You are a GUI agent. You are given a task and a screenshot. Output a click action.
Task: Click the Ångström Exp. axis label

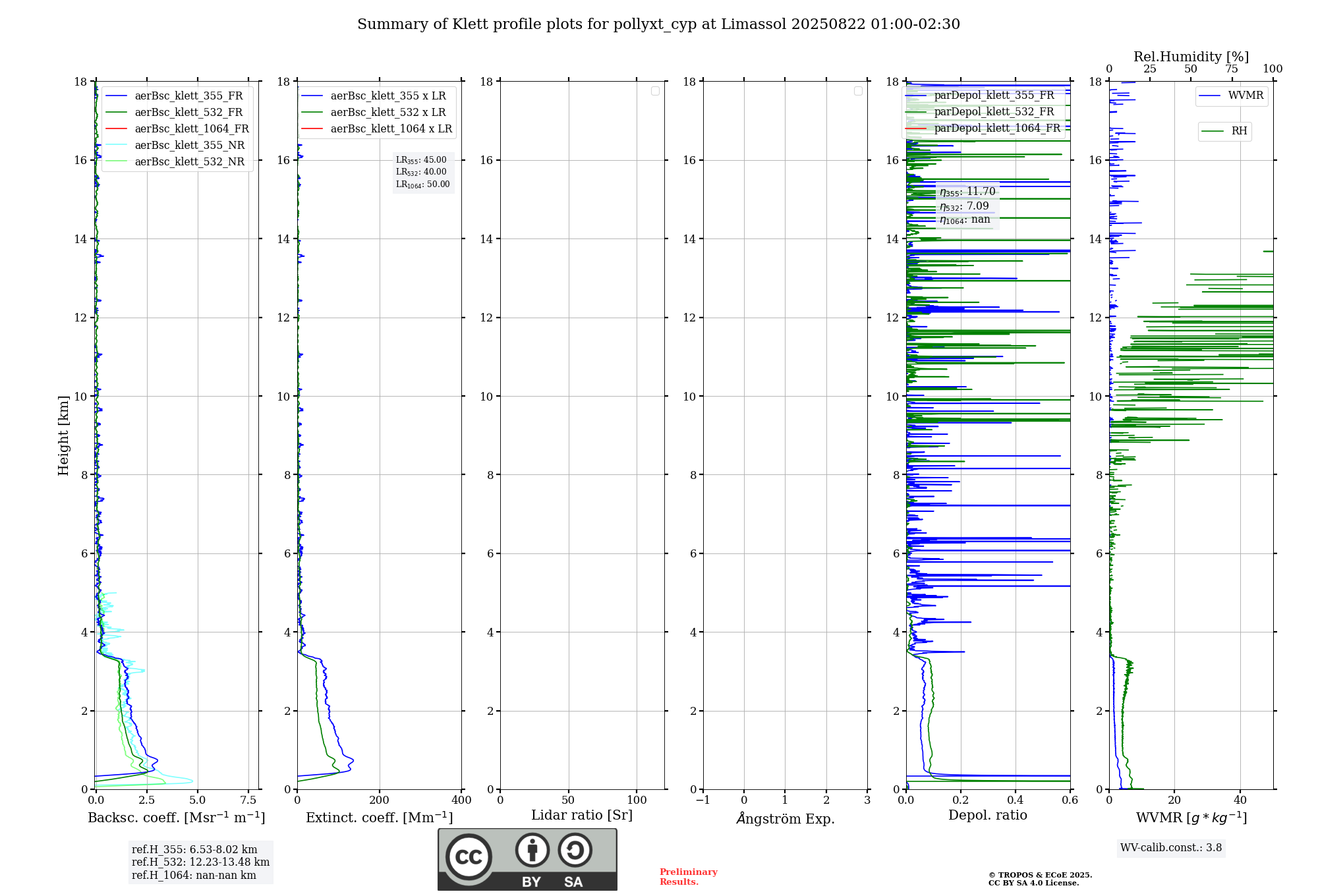786,818
